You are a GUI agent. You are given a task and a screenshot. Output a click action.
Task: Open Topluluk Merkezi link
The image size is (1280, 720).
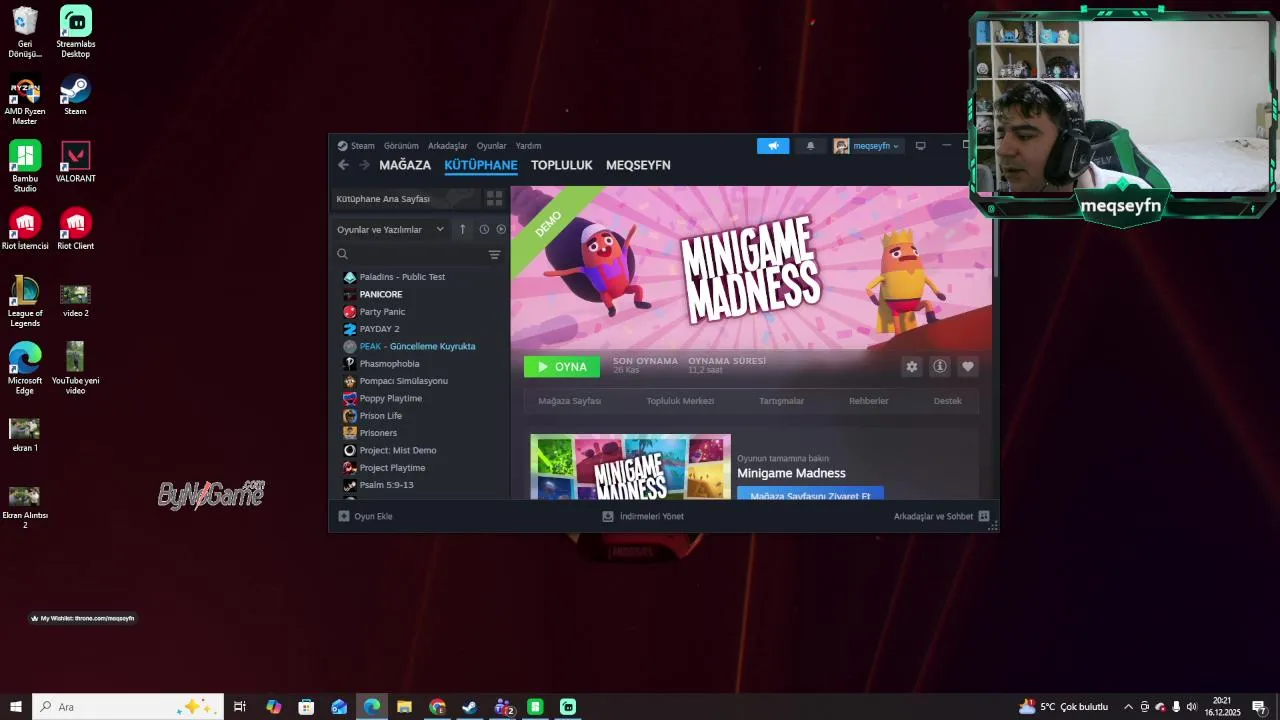coord(680,401)
